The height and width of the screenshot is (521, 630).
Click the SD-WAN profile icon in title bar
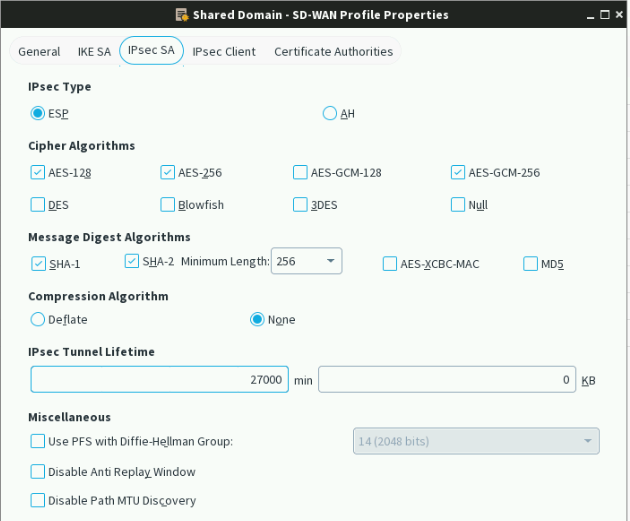(x=182, y=15)
